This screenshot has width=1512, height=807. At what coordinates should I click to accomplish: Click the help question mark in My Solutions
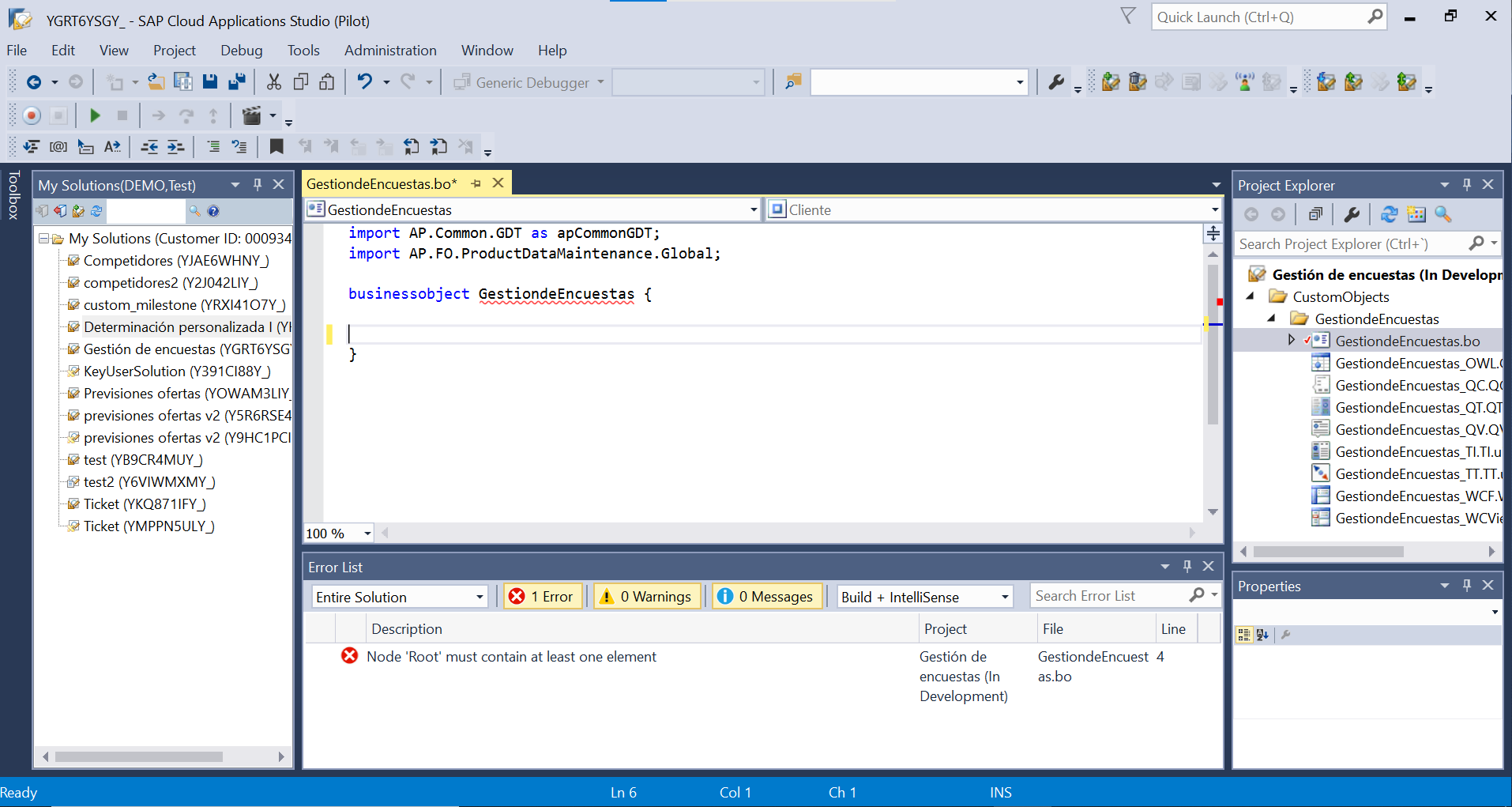pos(213,211)
